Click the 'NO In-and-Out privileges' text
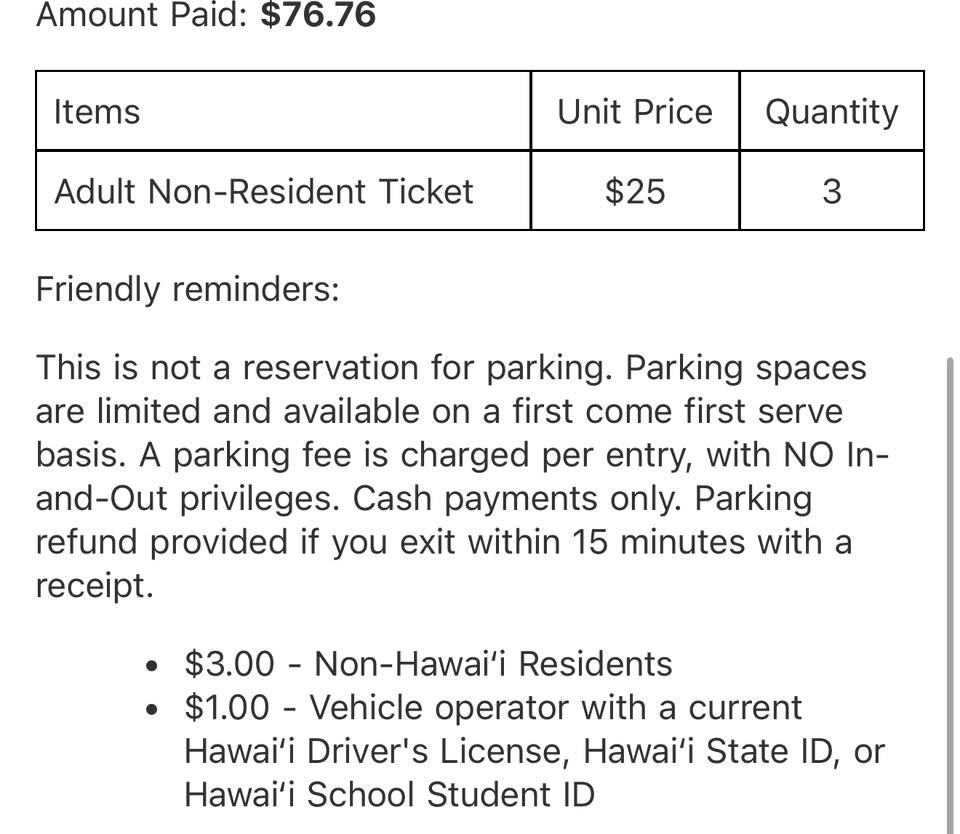 pos(462,476)
